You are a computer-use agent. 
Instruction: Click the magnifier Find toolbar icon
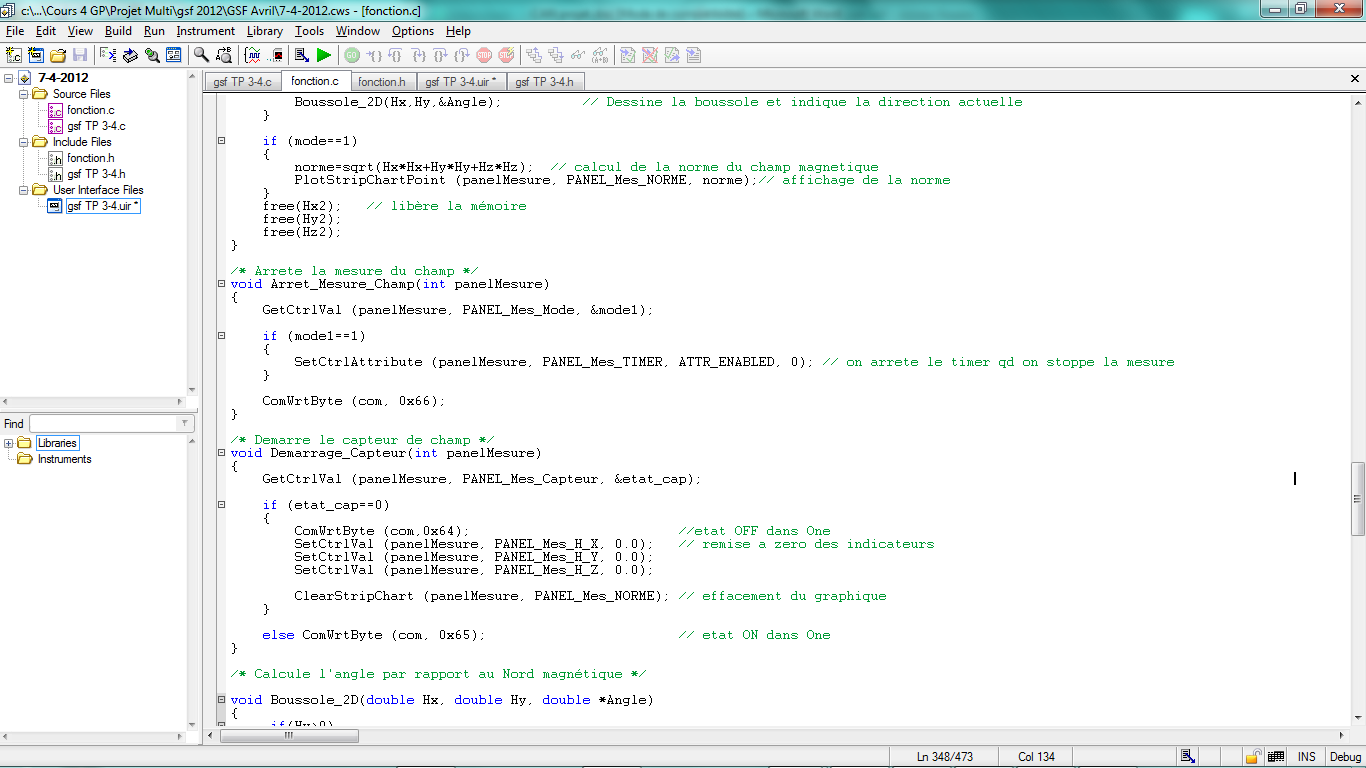(x=201, y=55)
